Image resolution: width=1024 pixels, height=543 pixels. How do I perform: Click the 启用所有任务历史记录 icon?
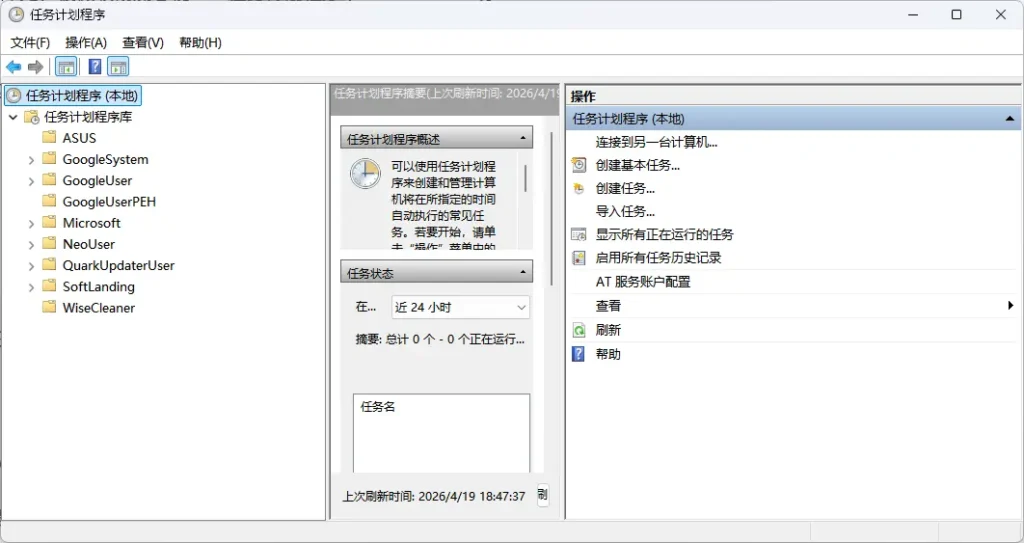579,257
